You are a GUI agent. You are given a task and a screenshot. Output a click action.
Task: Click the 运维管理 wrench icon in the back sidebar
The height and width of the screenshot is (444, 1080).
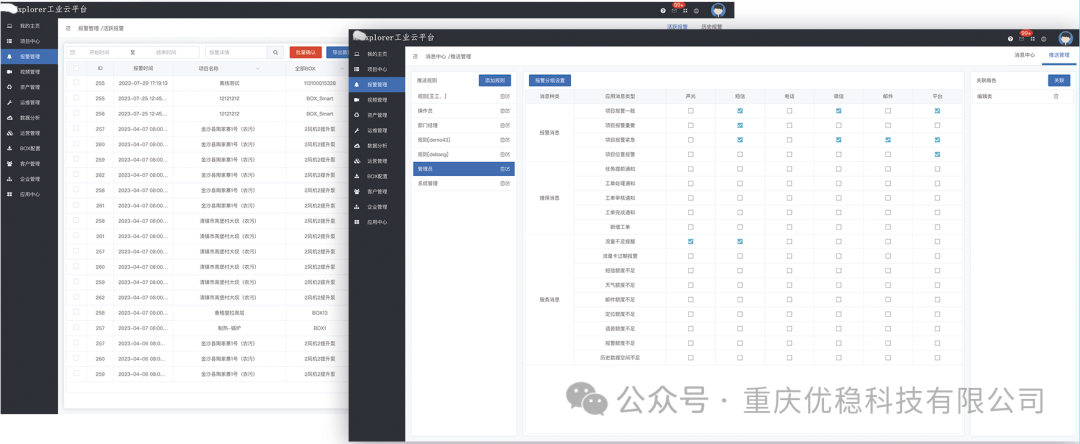9,102
